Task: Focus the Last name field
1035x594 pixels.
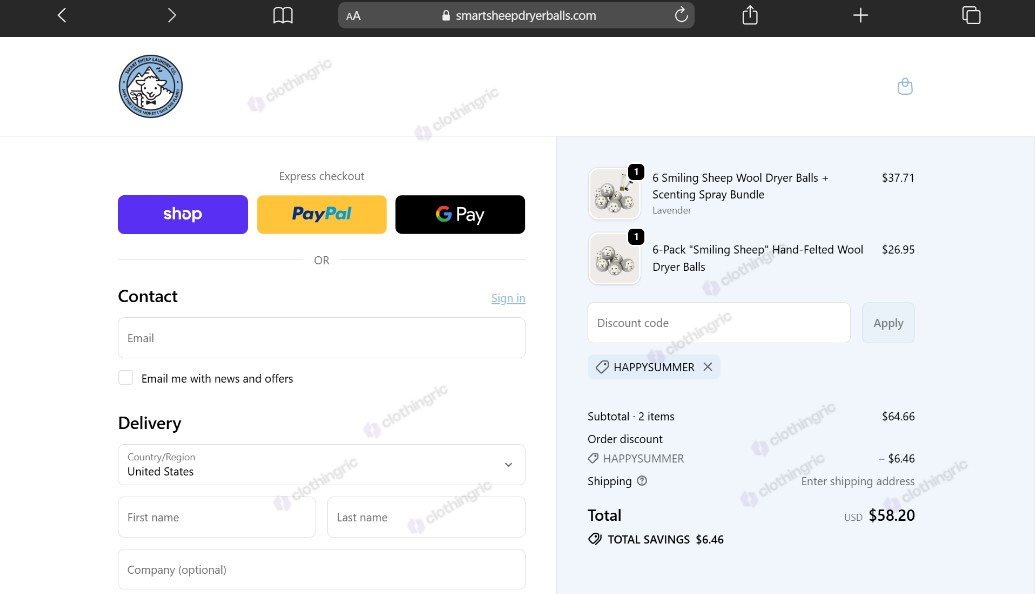Action: click(x=426, y=517)
